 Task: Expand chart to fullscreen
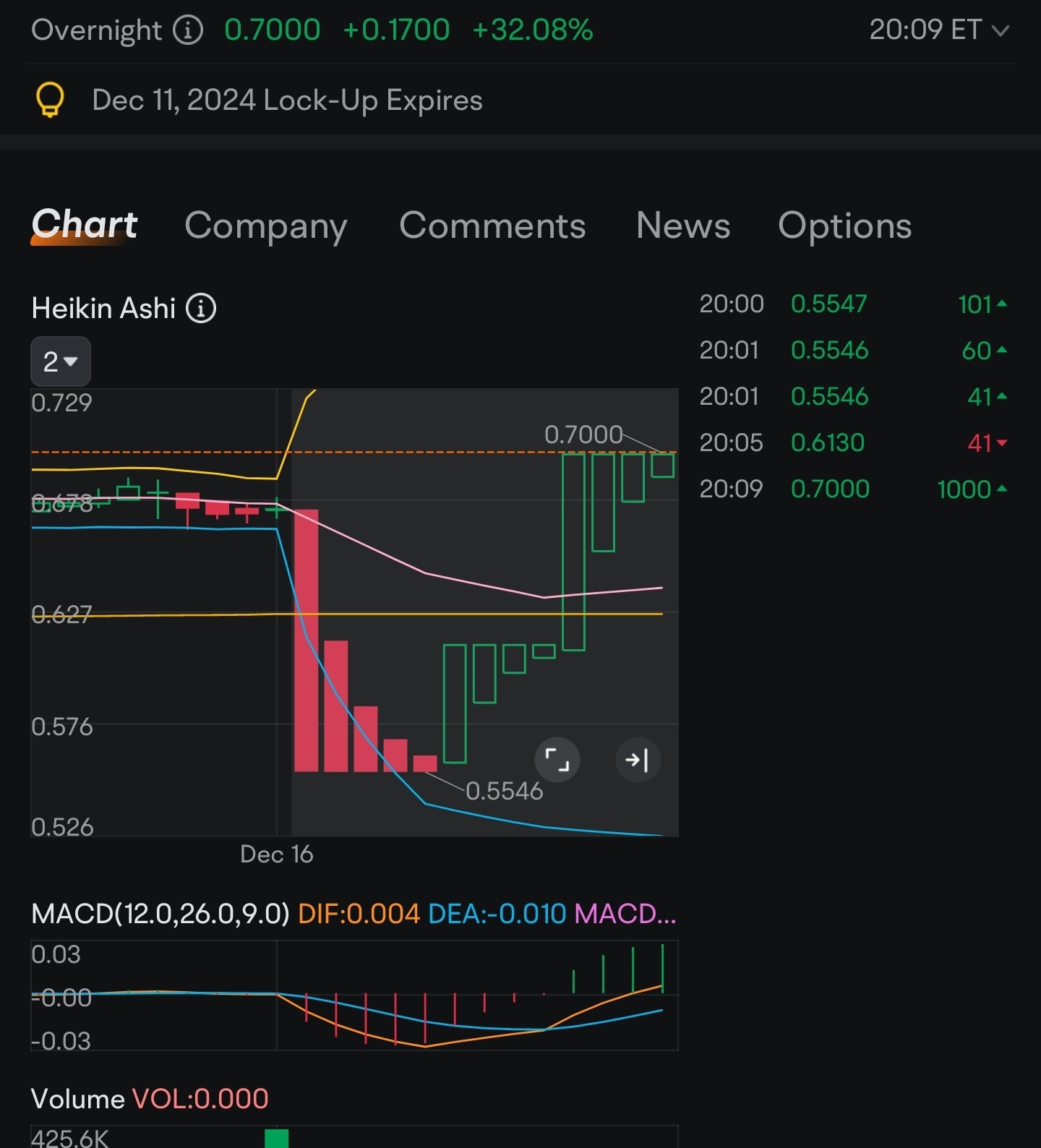point(557,760)
